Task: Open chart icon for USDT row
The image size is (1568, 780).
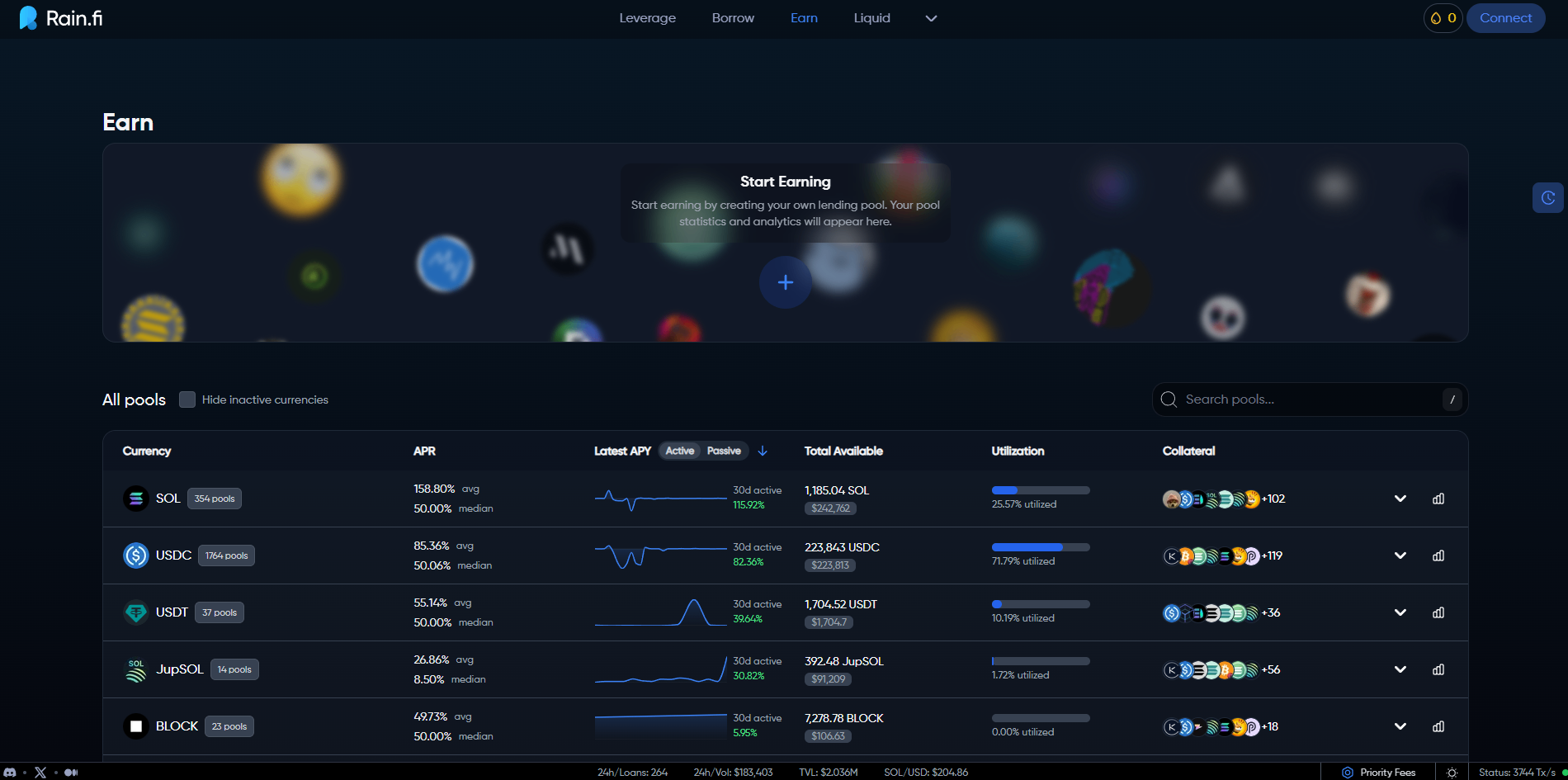Action: pos(1438,612)
